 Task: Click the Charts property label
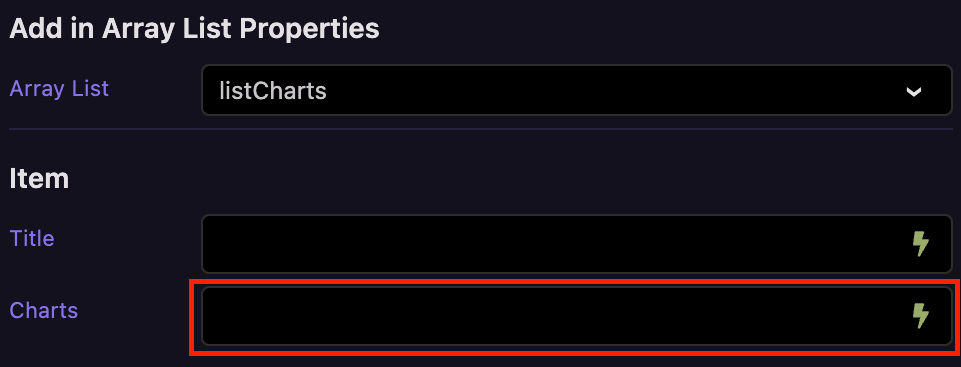(44, 310)
